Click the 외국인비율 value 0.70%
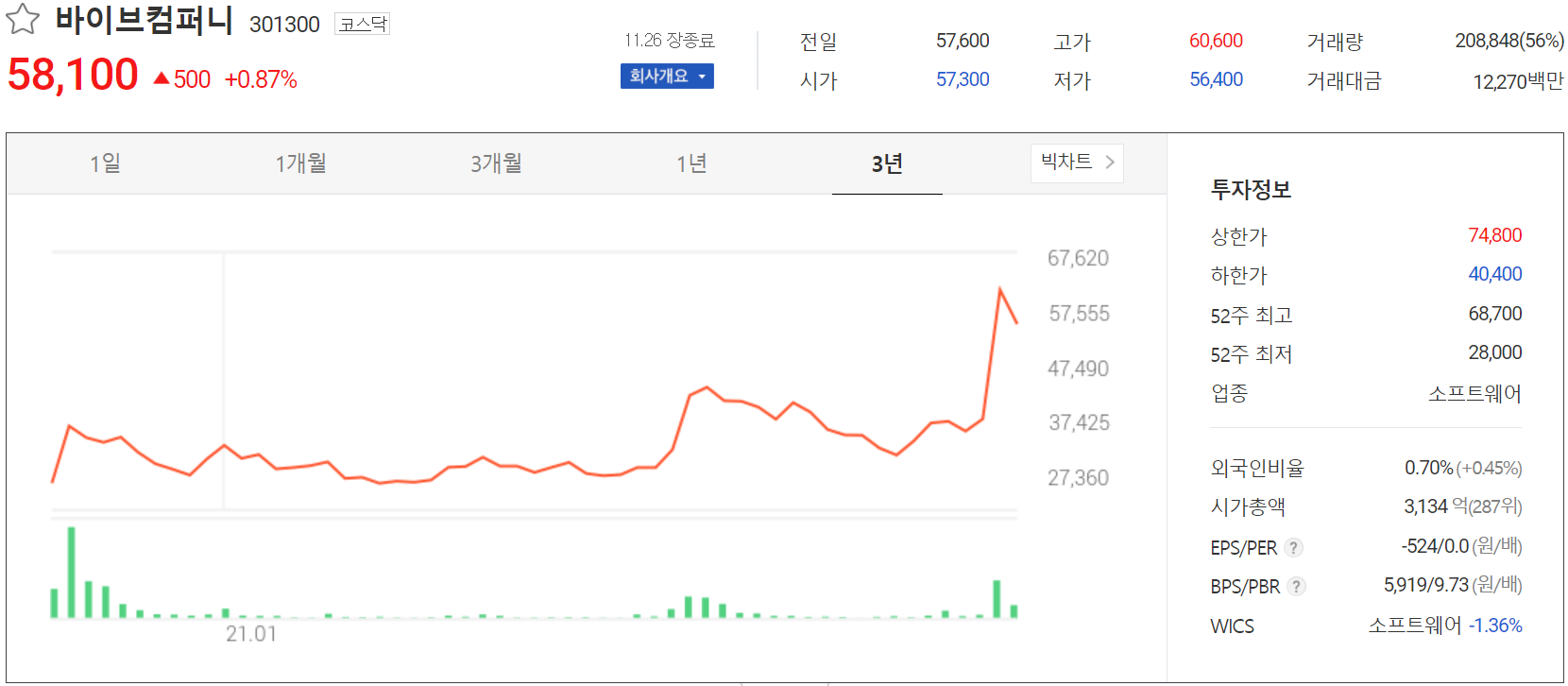This screenshot has height=686, width=1568. click(x=1428, y=468)
